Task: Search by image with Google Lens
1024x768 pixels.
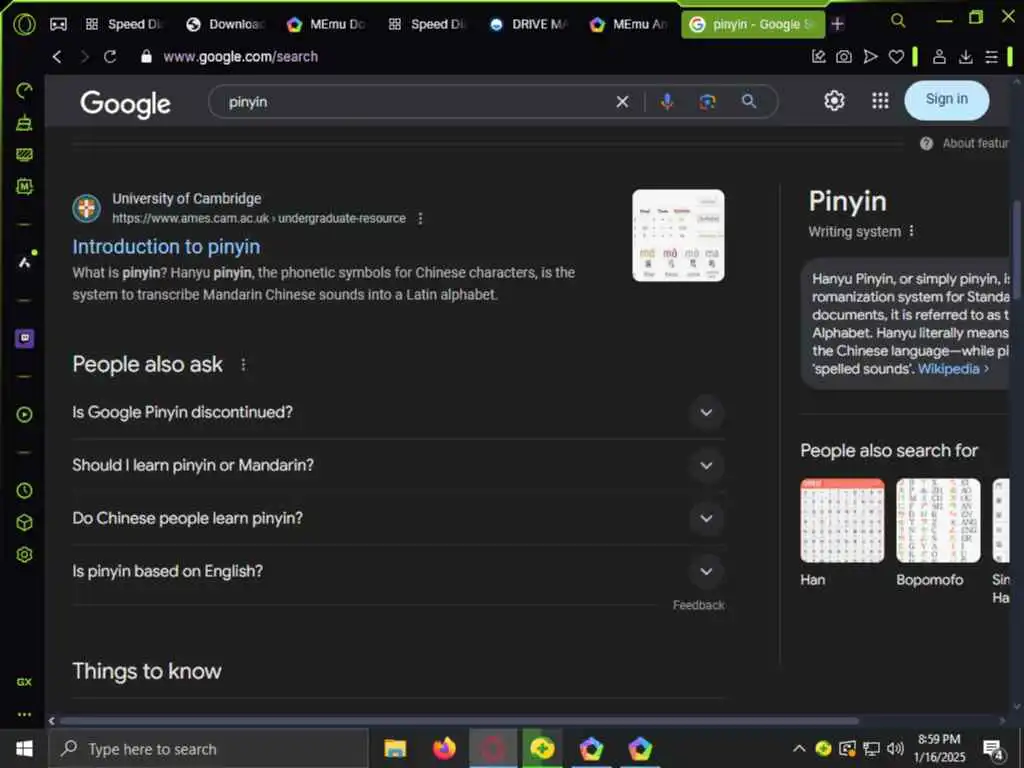Action: pyautogui.click(x=707, y=102)
